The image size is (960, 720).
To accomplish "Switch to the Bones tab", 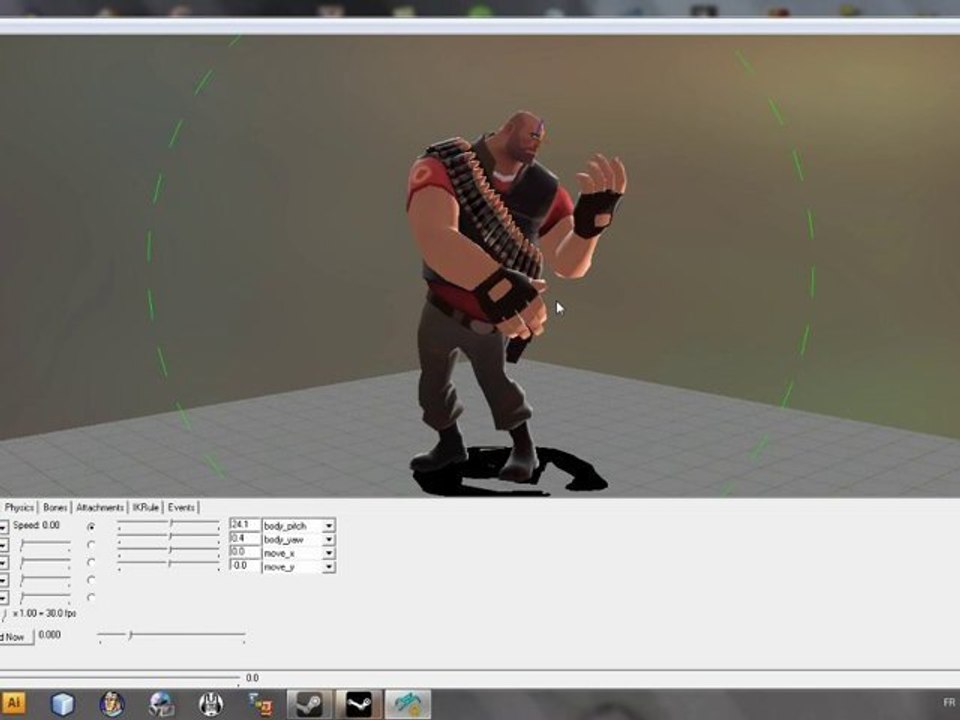I will click(55, 508).
